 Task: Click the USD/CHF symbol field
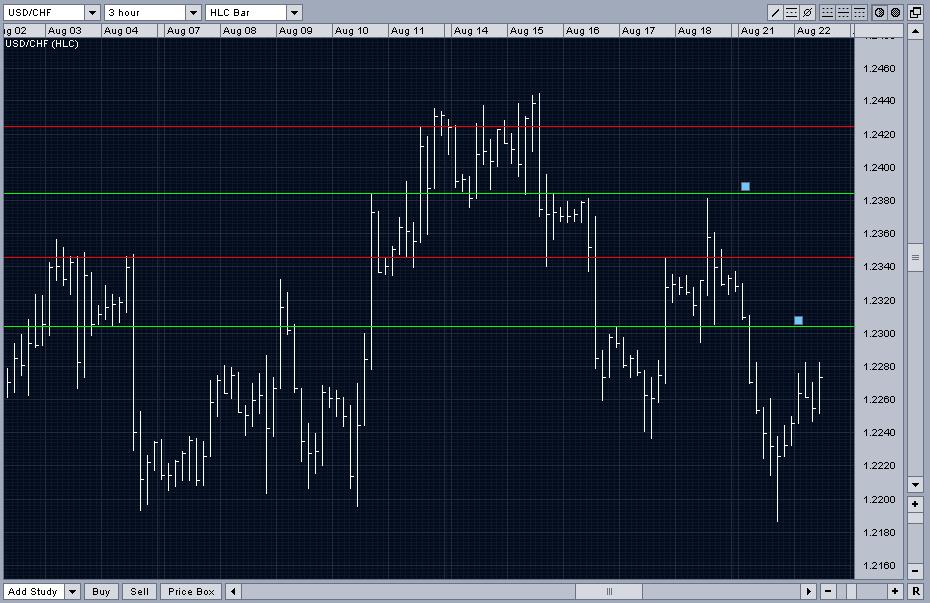tap(44, 12)
